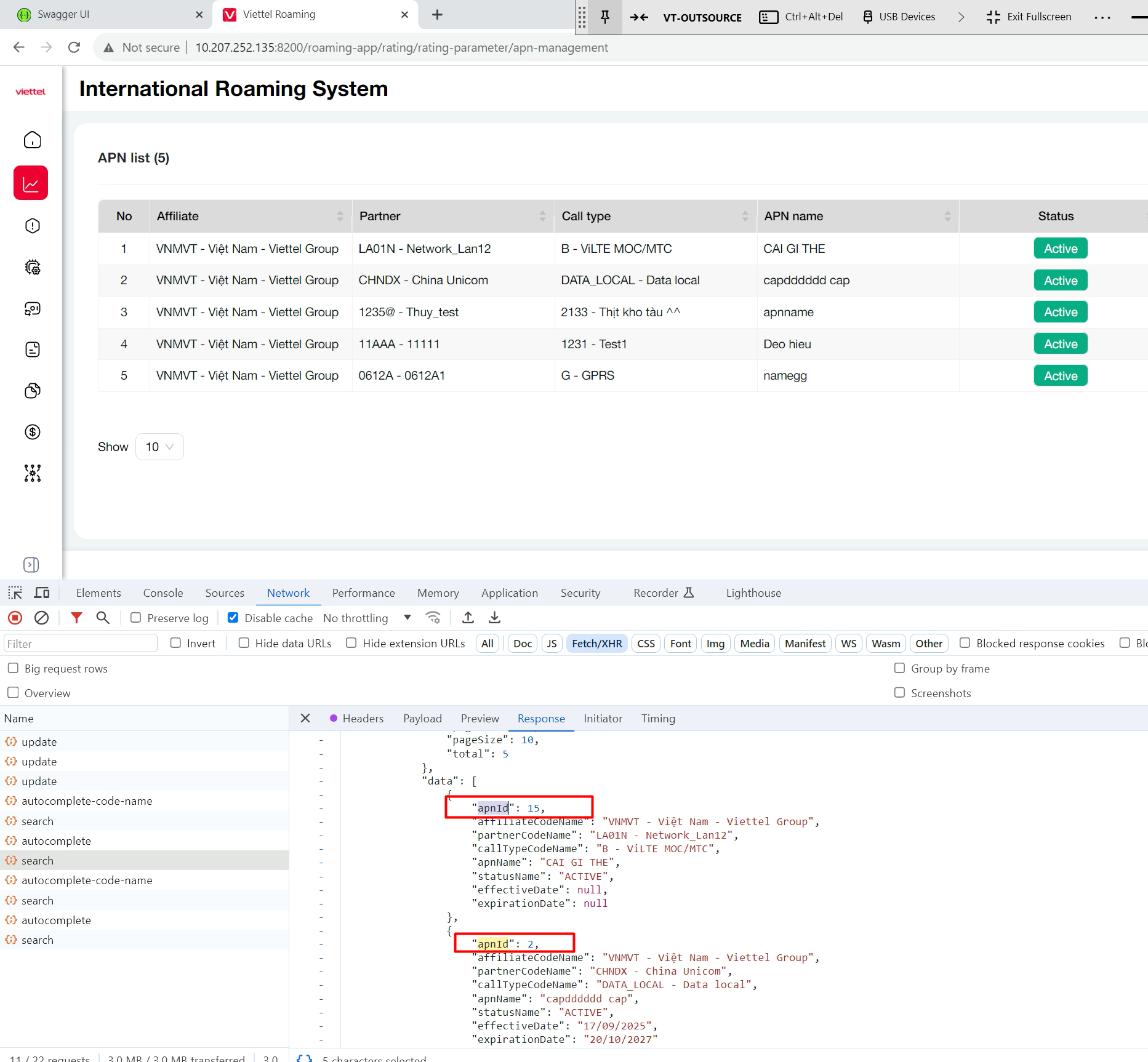Click the home icon in the sidebar
This screenshot has width=1148, height=1062.
32,140
